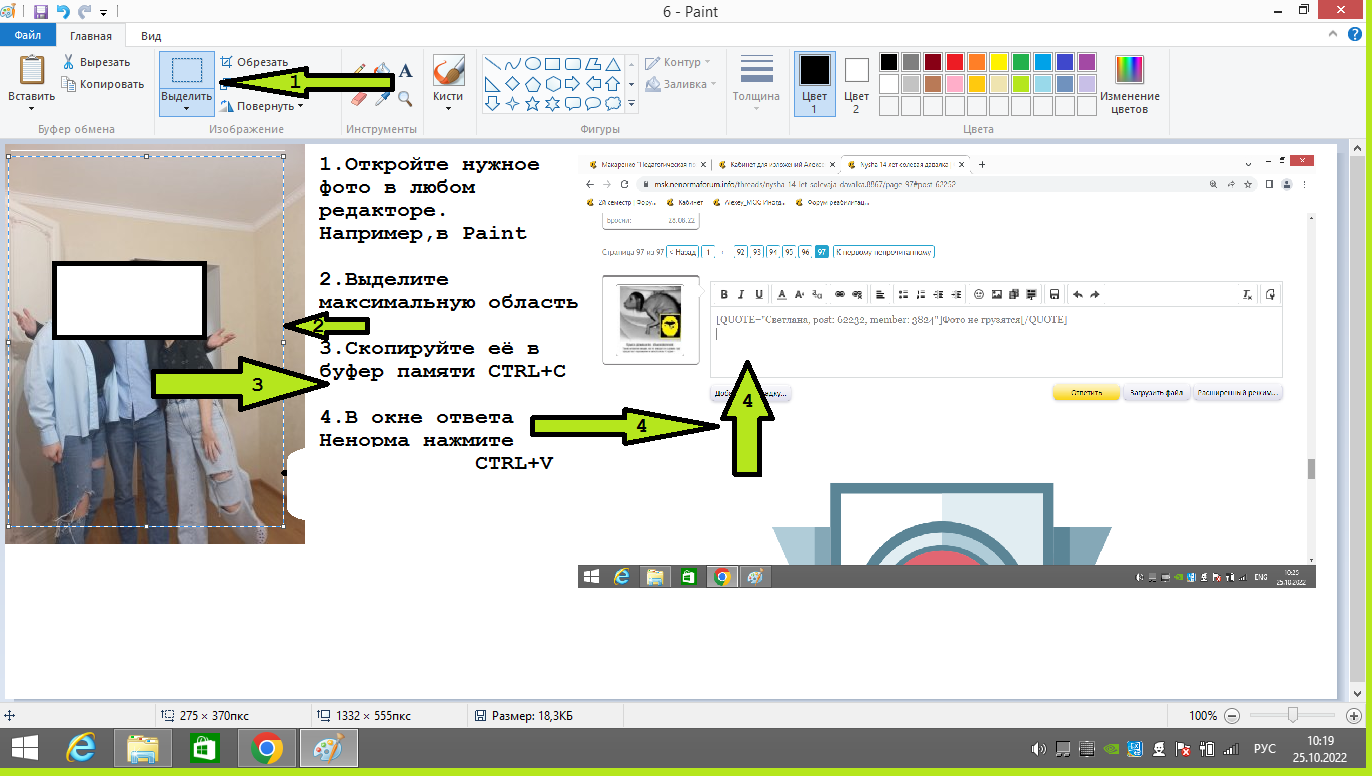1372x776 pixels.
Task: Open the Кисти brushes dropdown
Action: pos(448,108)
